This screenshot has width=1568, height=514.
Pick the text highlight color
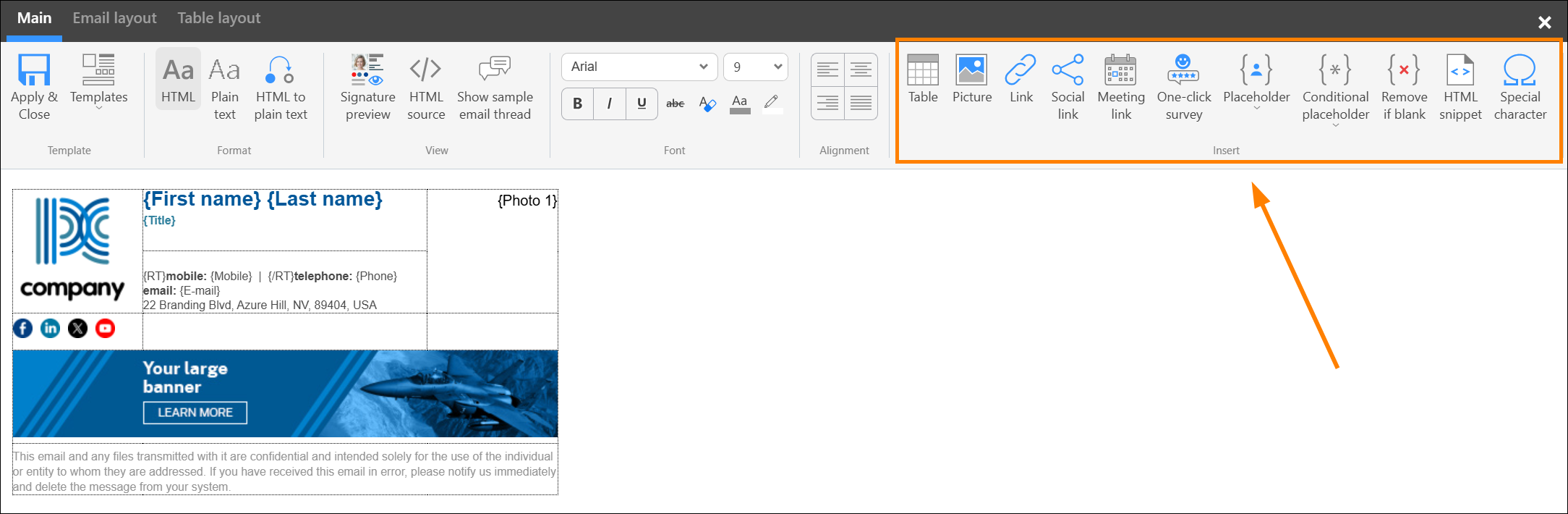[x=772, y=104]
